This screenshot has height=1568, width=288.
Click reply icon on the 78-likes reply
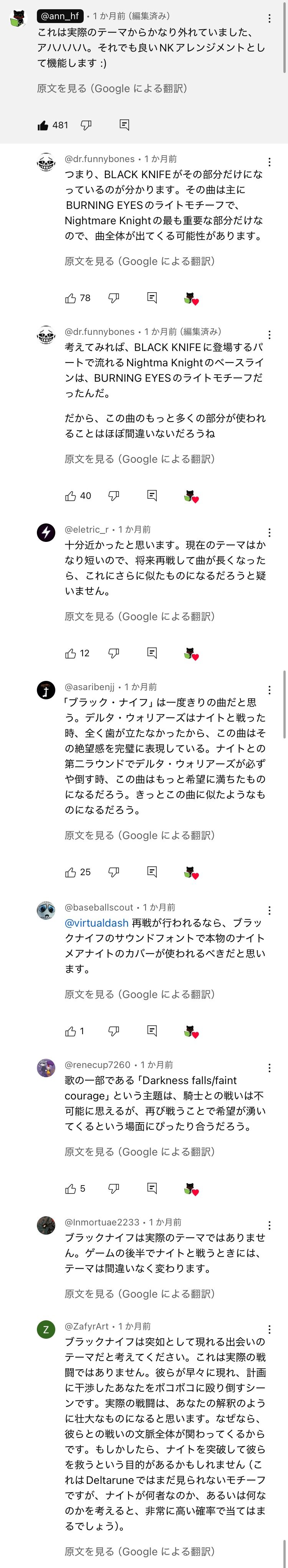click(x=152, y=298)
